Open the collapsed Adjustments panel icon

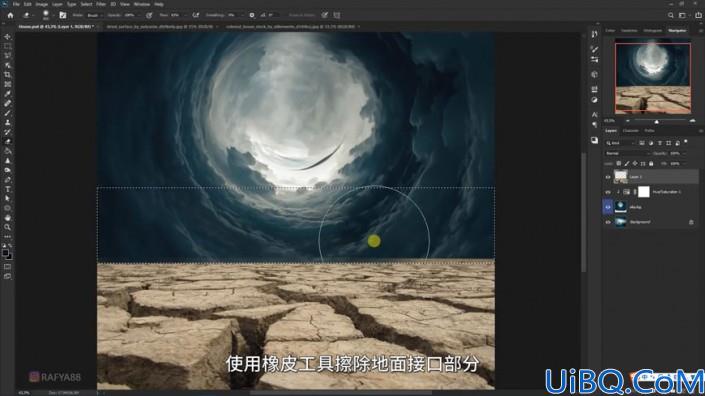594,100
